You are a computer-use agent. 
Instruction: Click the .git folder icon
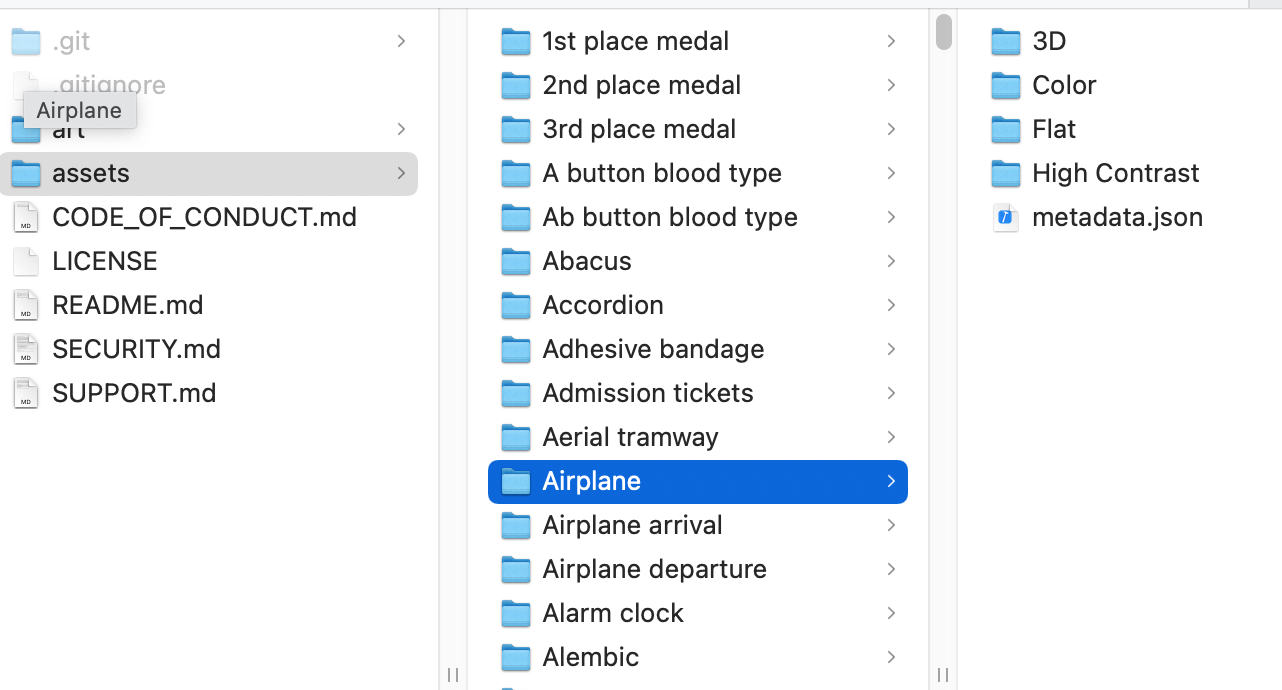(26, 41)
